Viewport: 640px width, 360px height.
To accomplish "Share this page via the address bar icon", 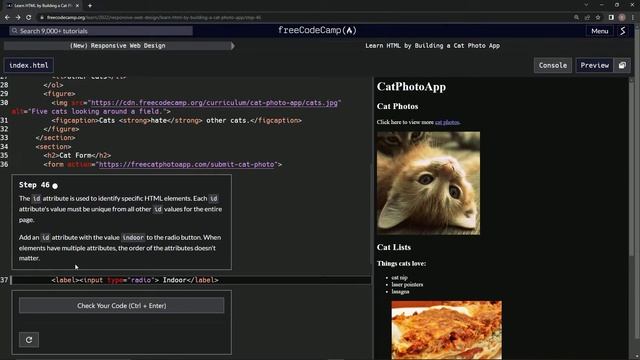I will pyautogui.click(x=587, y=18).
